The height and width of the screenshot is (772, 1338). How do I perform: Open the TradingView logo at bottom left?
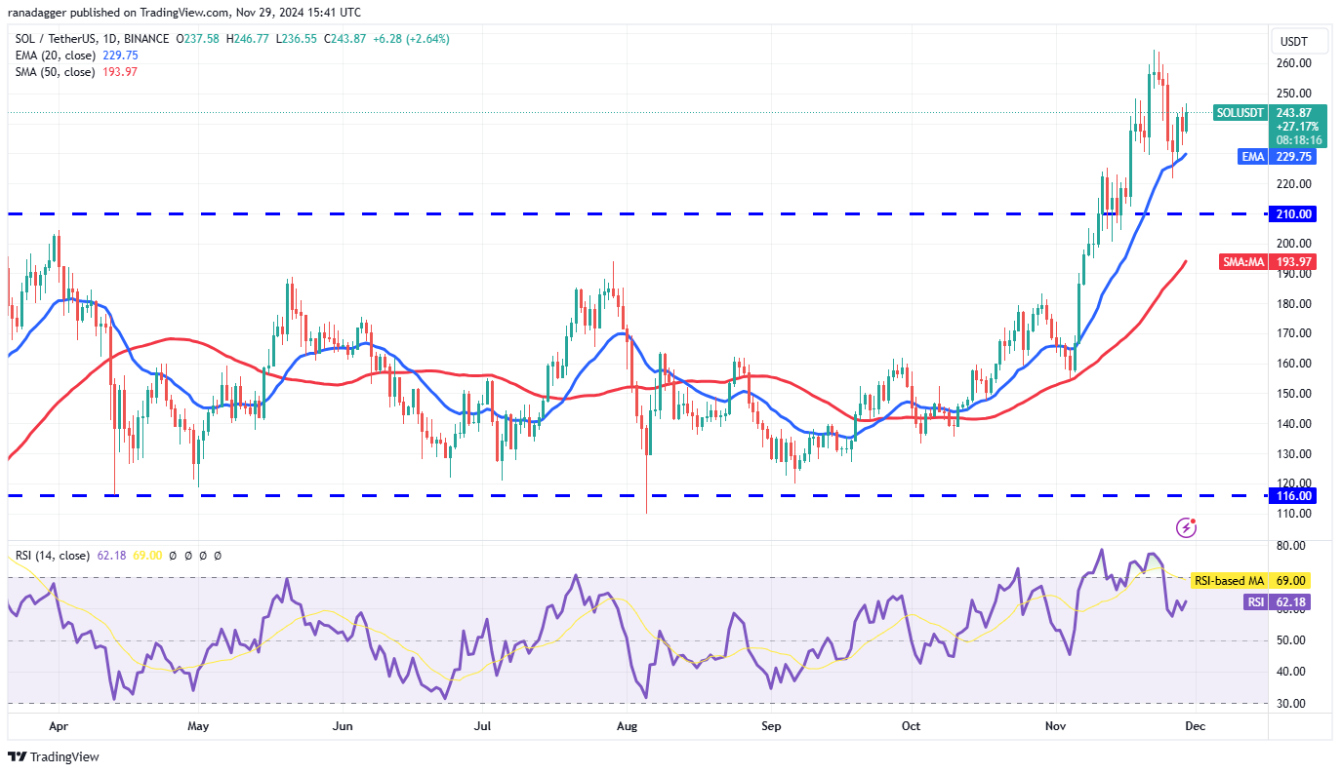[54, 757]
